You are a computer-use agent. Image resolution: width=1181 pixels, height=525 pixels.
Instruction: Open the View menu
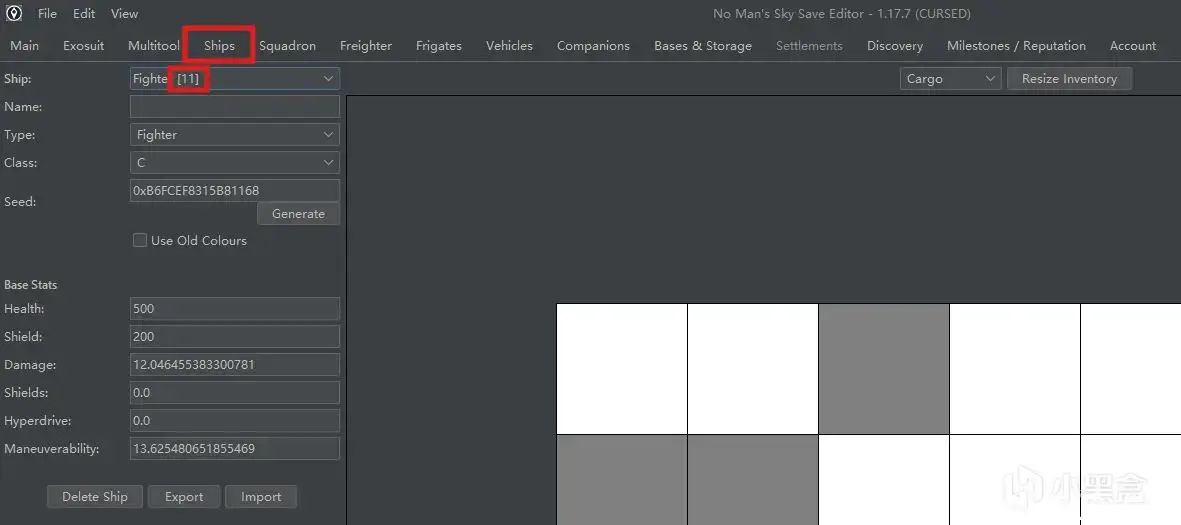click(x=124, y=14)
